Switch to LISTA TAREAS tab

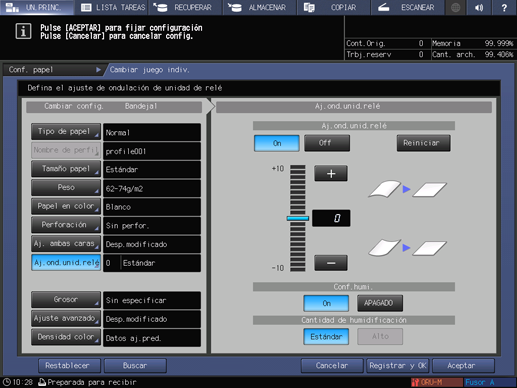(113, 7)
